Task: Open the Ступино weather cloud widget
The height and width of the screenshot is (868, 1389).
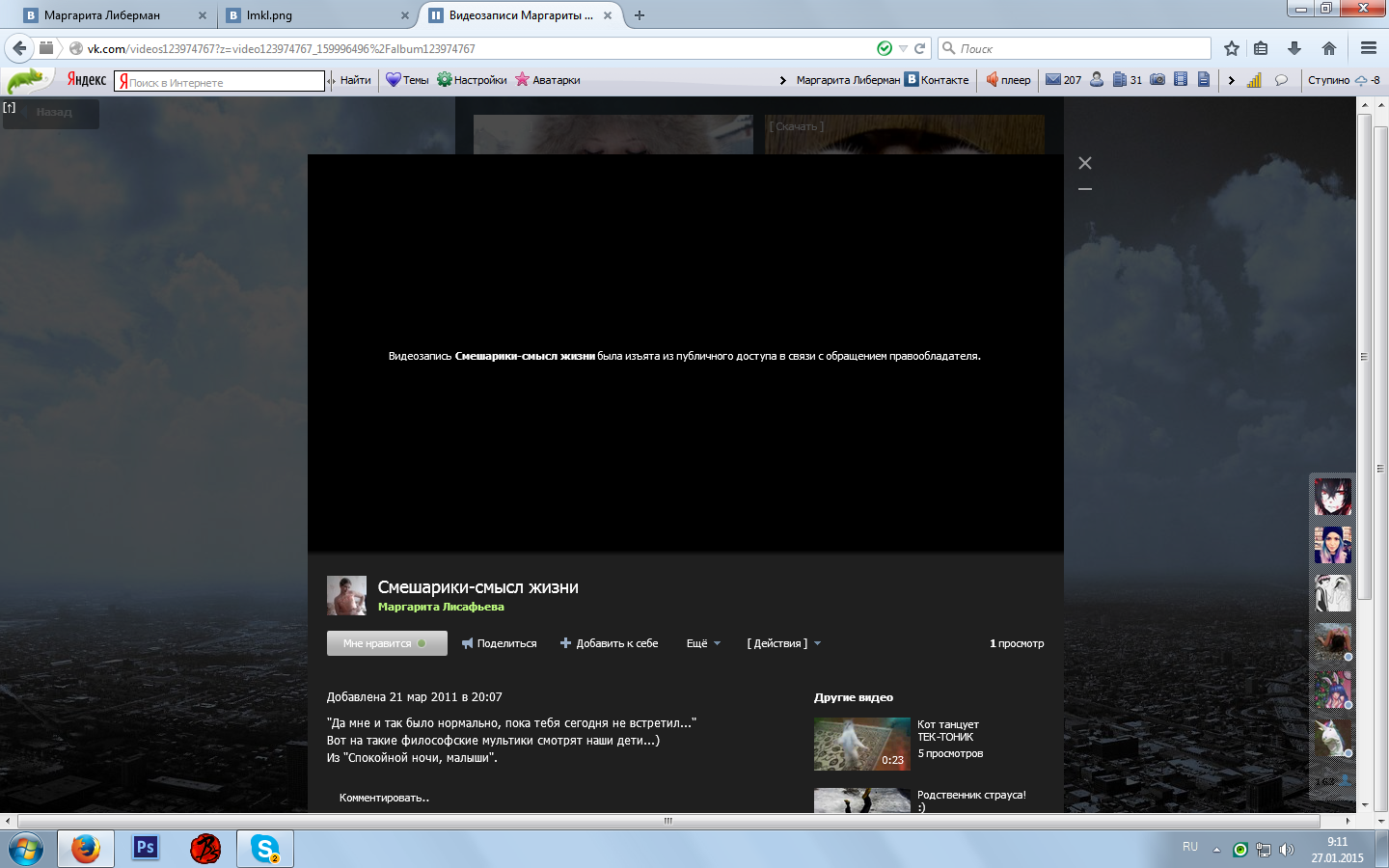Action: point(1344,80)
